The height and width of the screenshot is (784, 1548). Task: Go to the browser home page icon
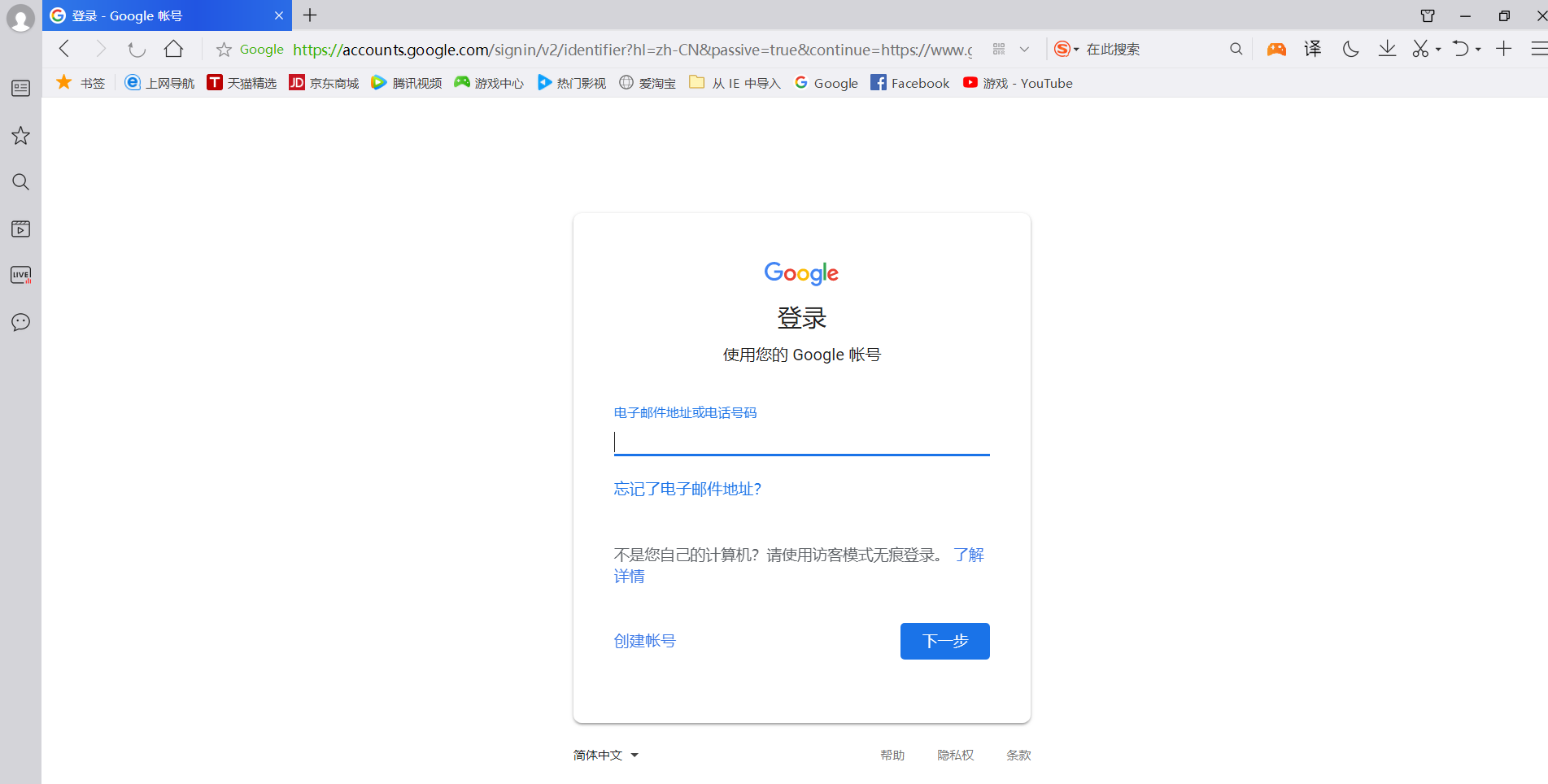[x=173, y=49]
